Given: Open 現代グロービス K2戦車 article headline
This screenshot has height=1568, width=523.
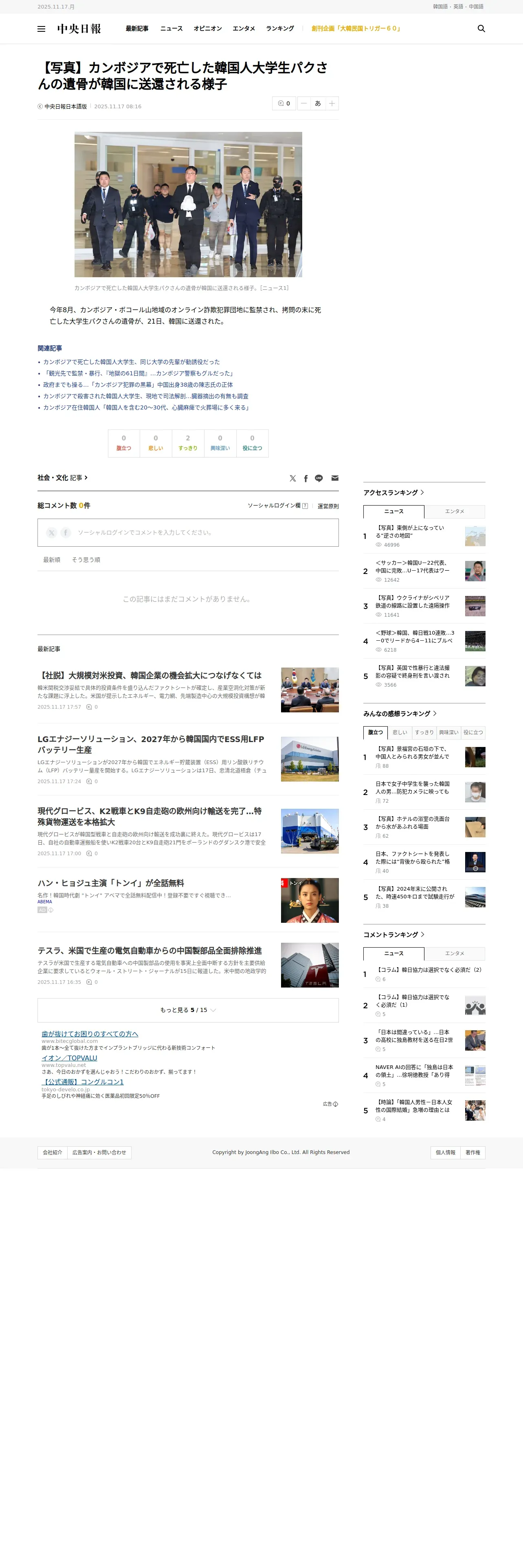Looking at the screenshot, I should [x=150, y=816].
